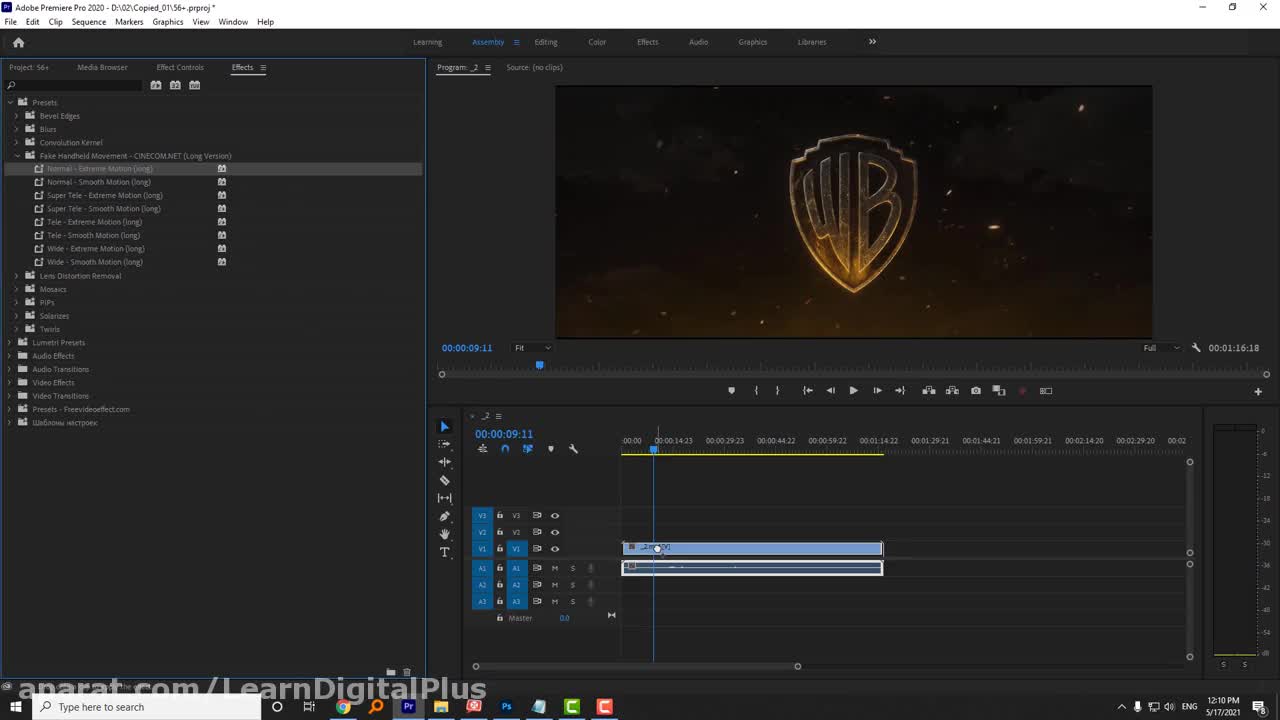Mute audio track A1
Viewport: 1280px width, 720px height.
(x=555, y=568)
